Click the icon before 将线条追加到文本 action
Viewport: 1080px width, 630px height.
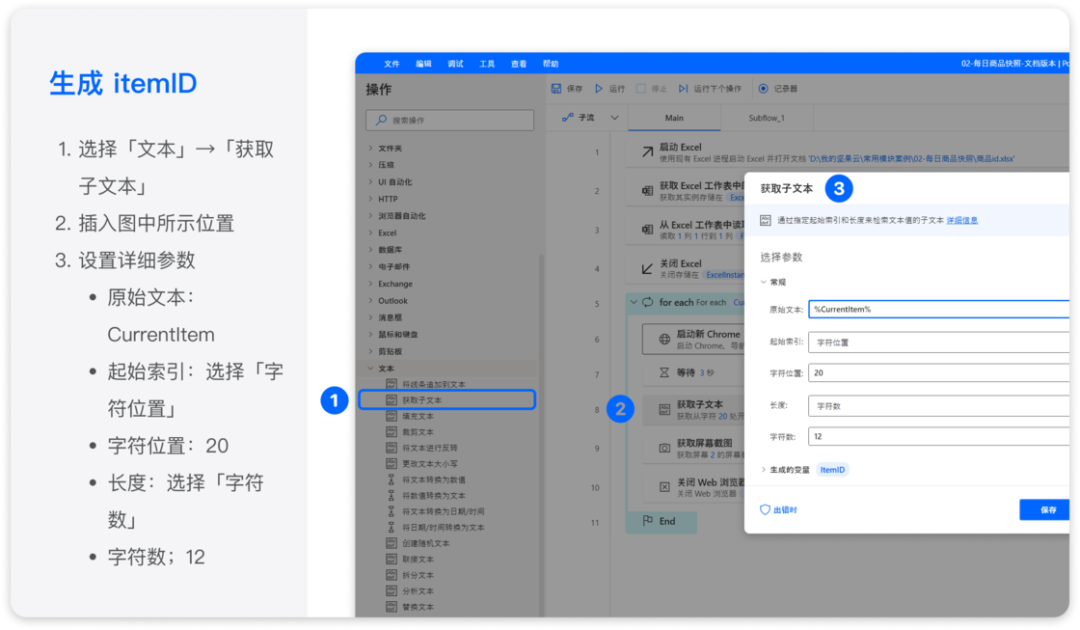(391, 384)
